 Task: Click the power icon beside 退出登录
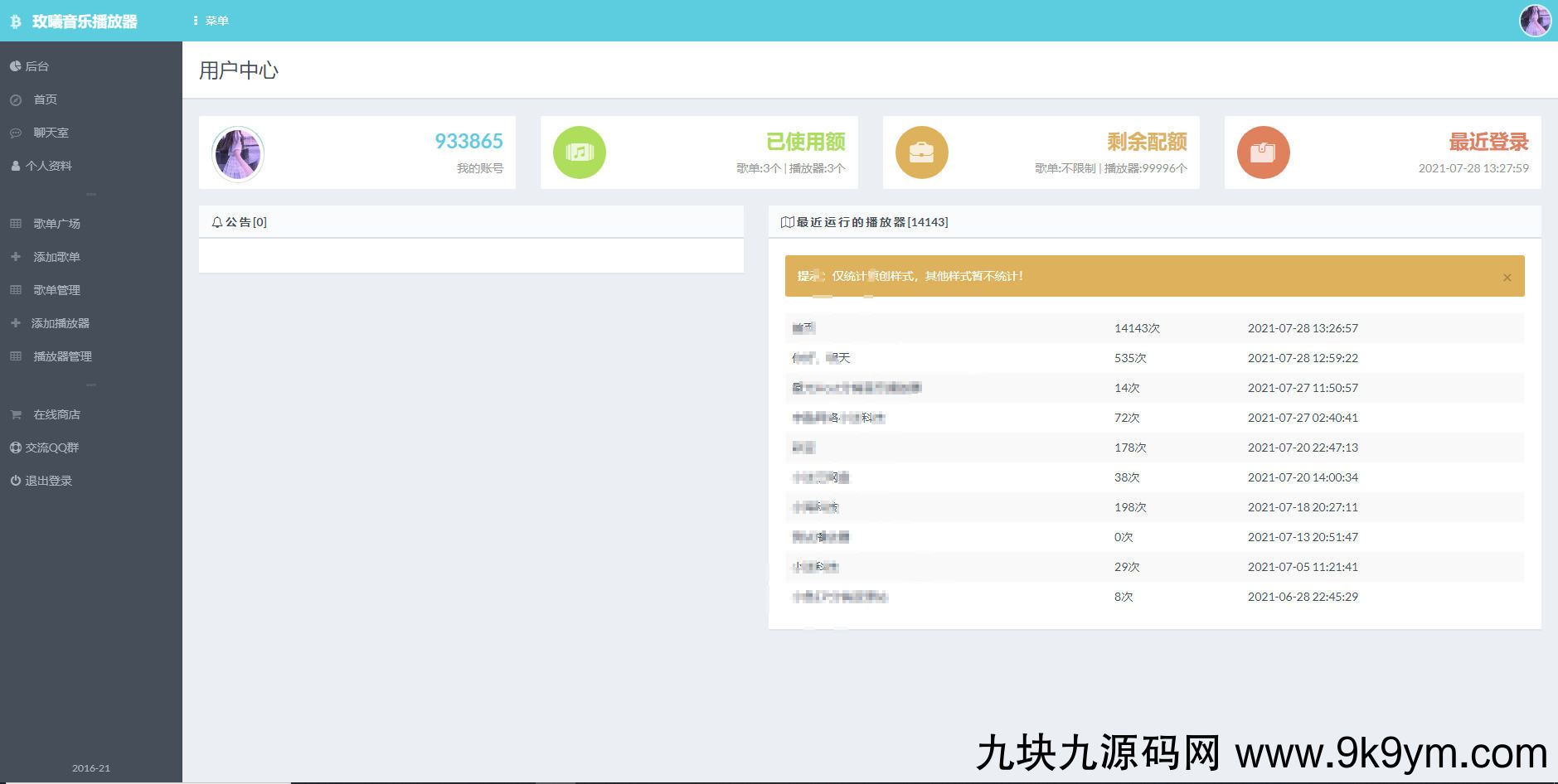(x=15, y=481)
